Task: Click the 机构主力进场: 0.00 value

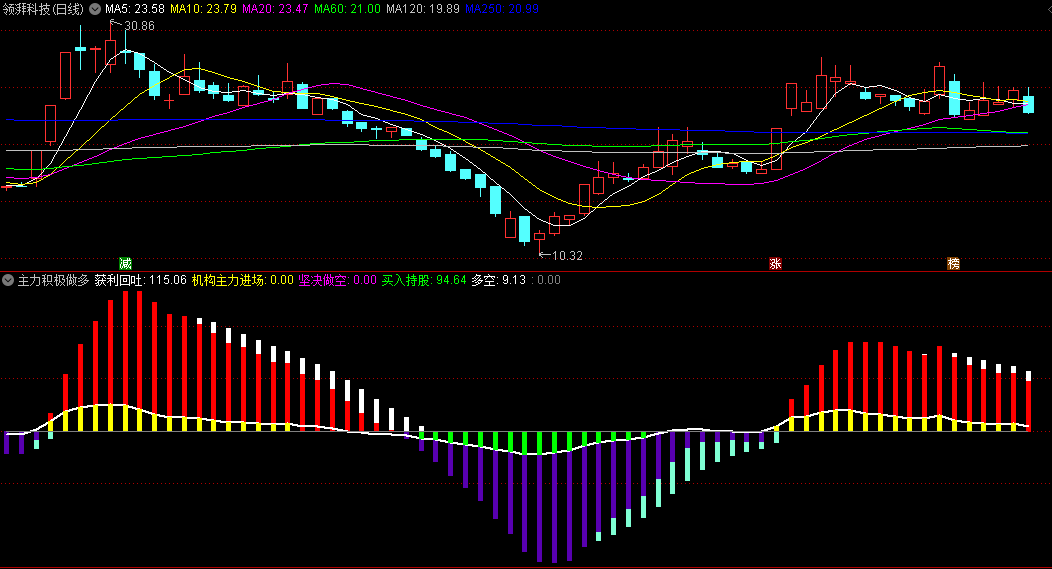Action: (243, 280)
